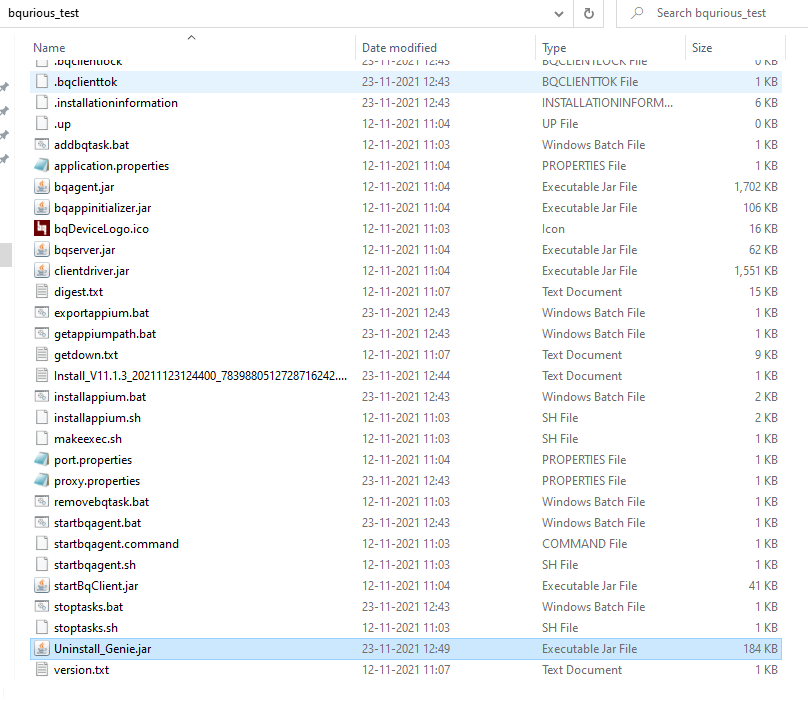Viewport: 808px width, 702px height.
Task: Select the file named startbqagent.sh
Action: (95, 565)
